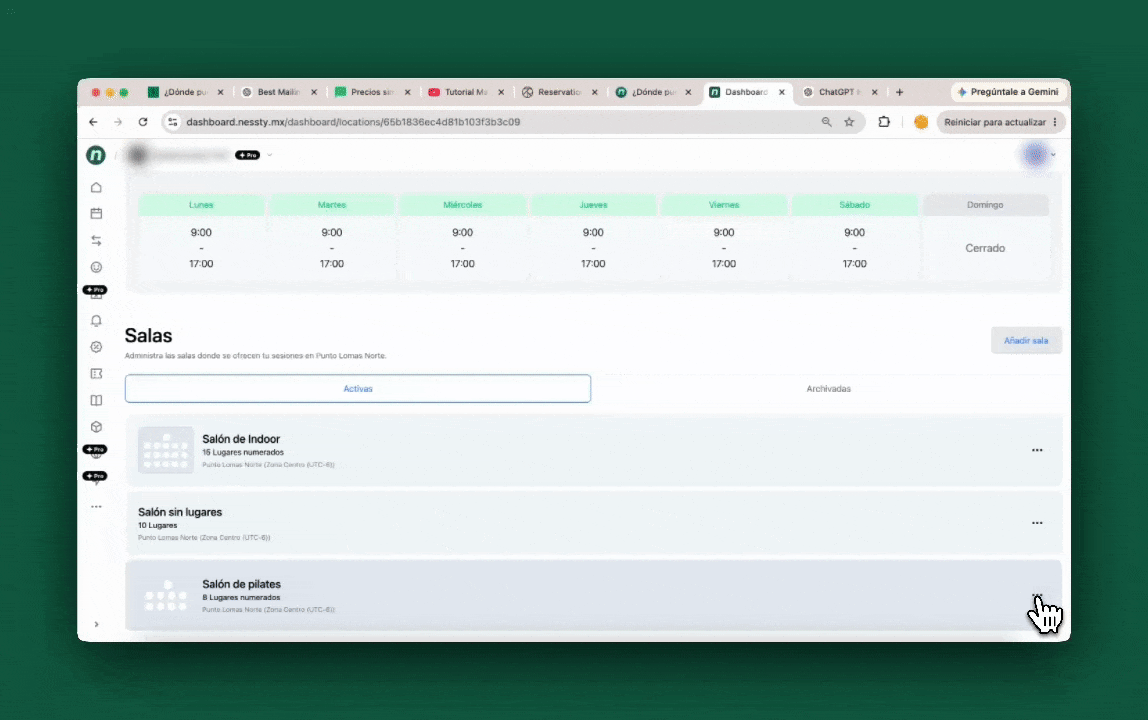Open the swap arrows icon in the sidebar
1148x720 pixels.
pos(96,240)
